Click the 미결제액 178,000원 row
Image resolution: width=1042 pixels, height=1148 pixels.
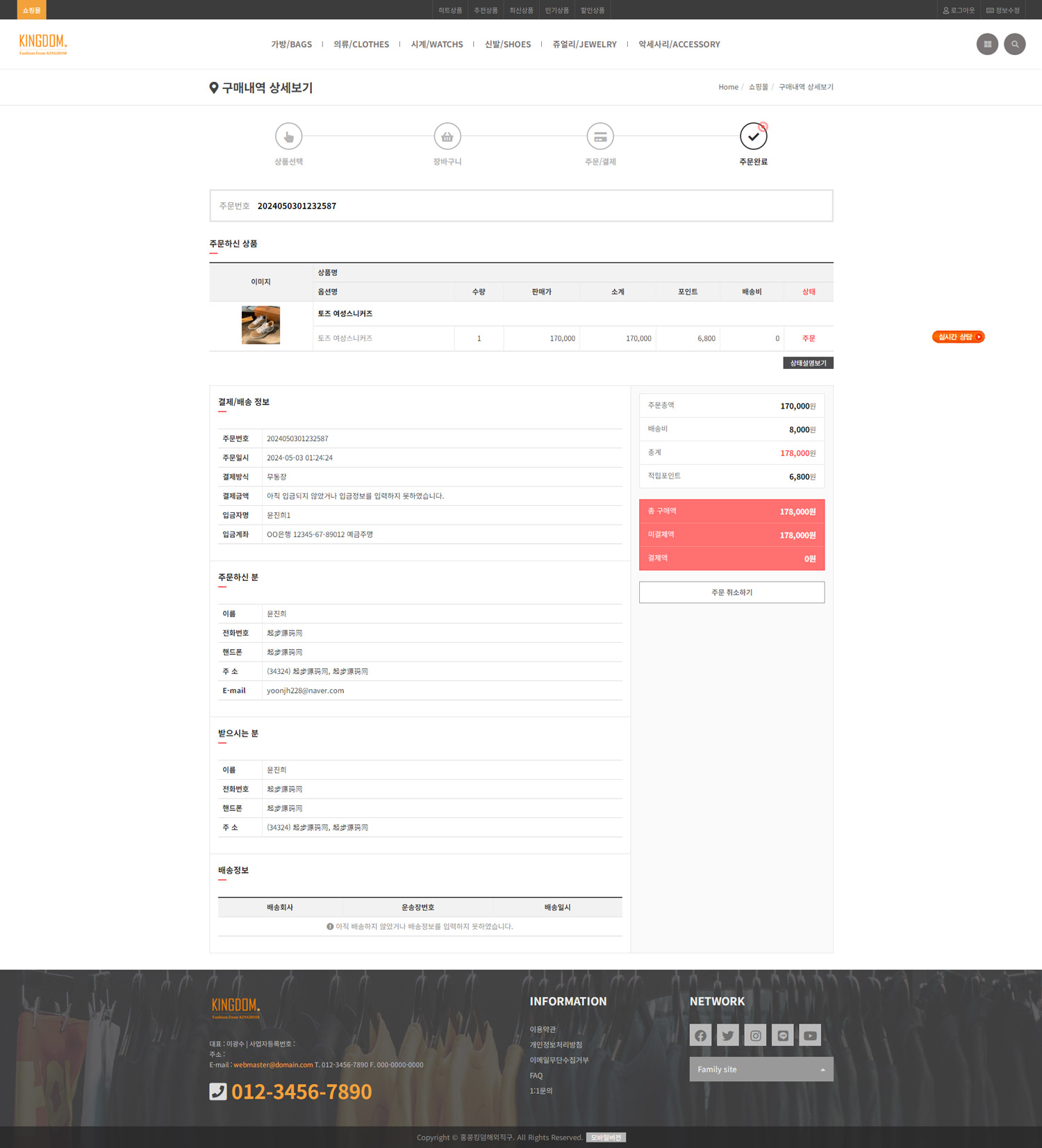tap(731, 535)
